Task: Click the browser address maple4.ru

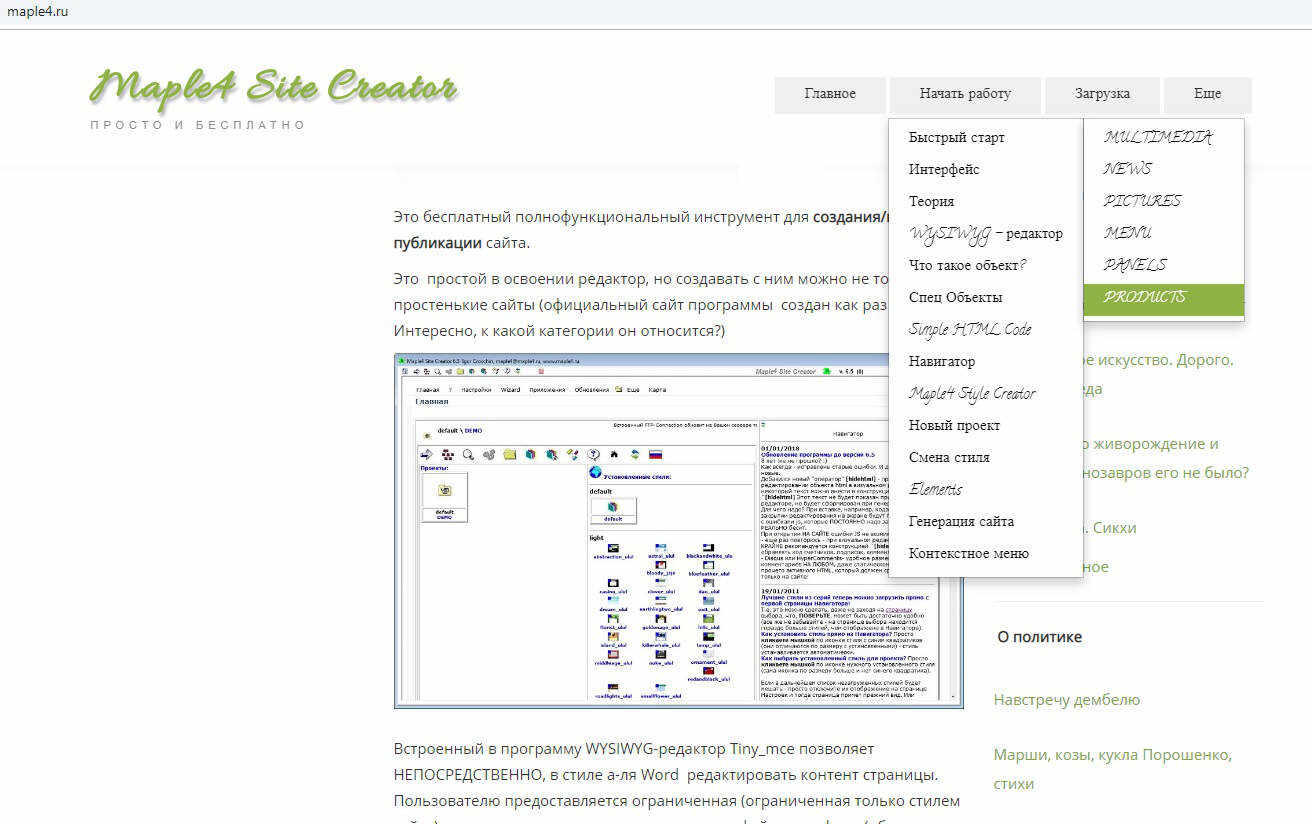Action: coord(37,12)
